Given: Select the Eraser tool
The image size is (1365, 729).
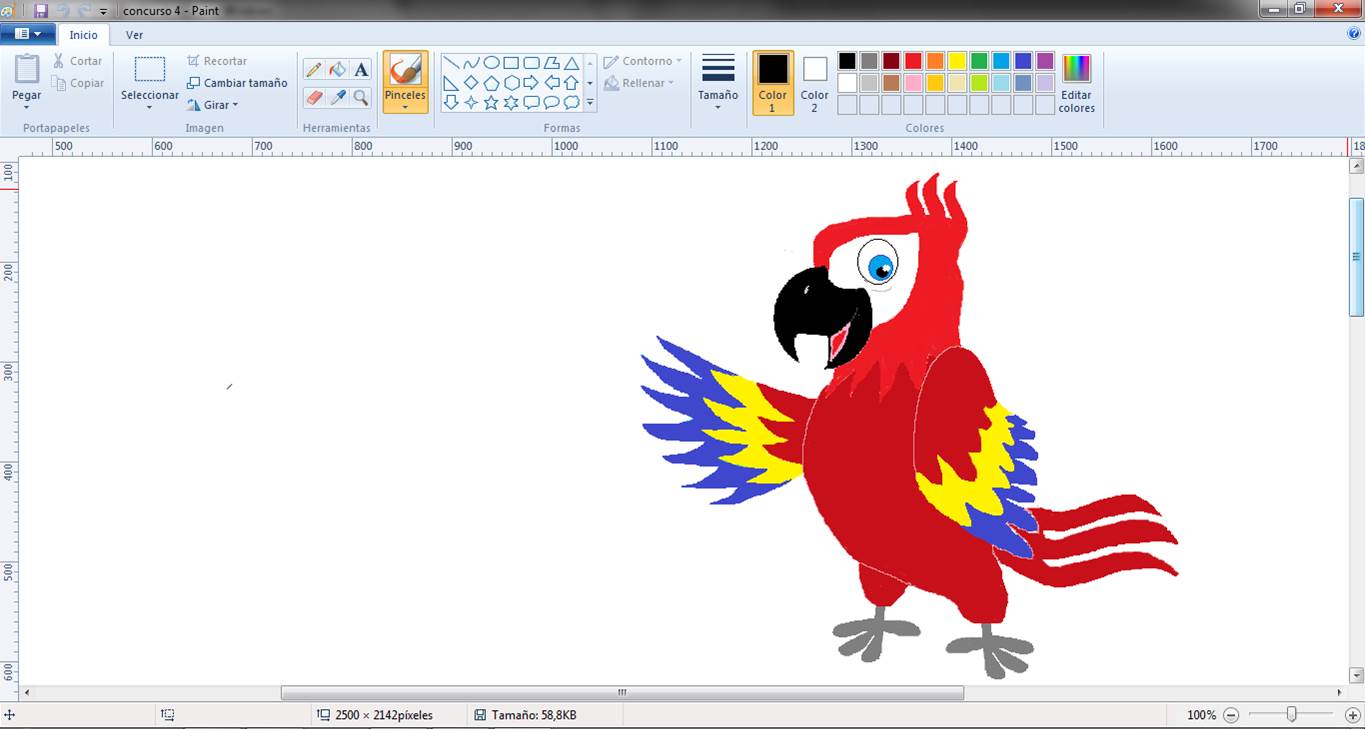Looking at the screenshot, I should coord(314,97).
